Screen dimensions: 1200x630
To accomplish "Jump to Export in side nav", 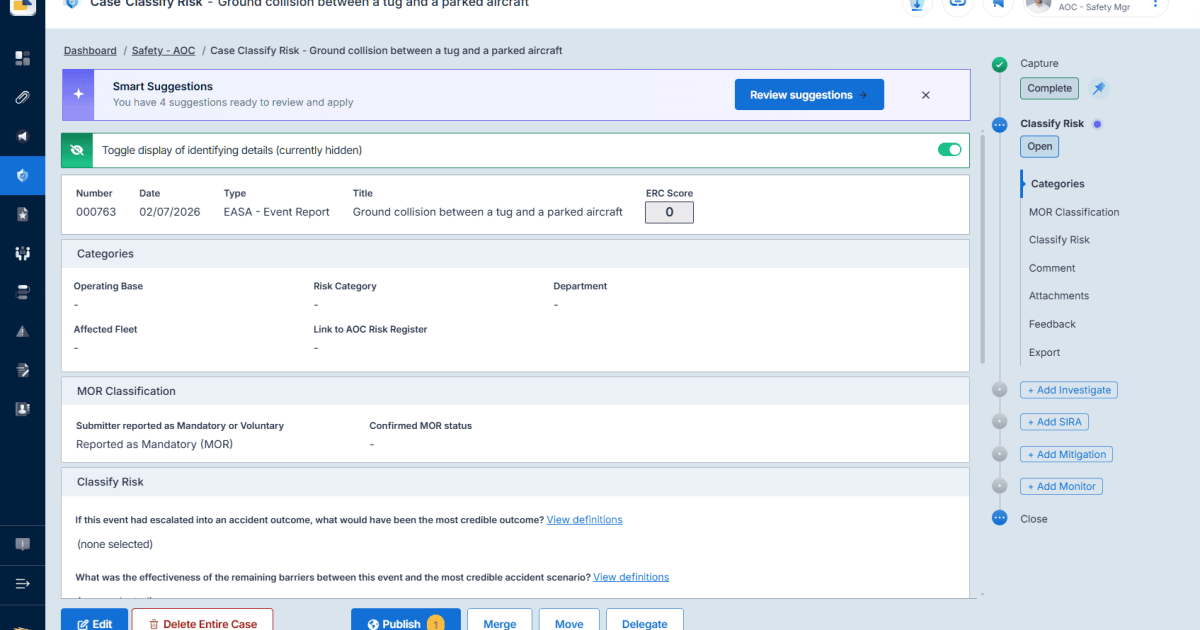I will 1044,352.
